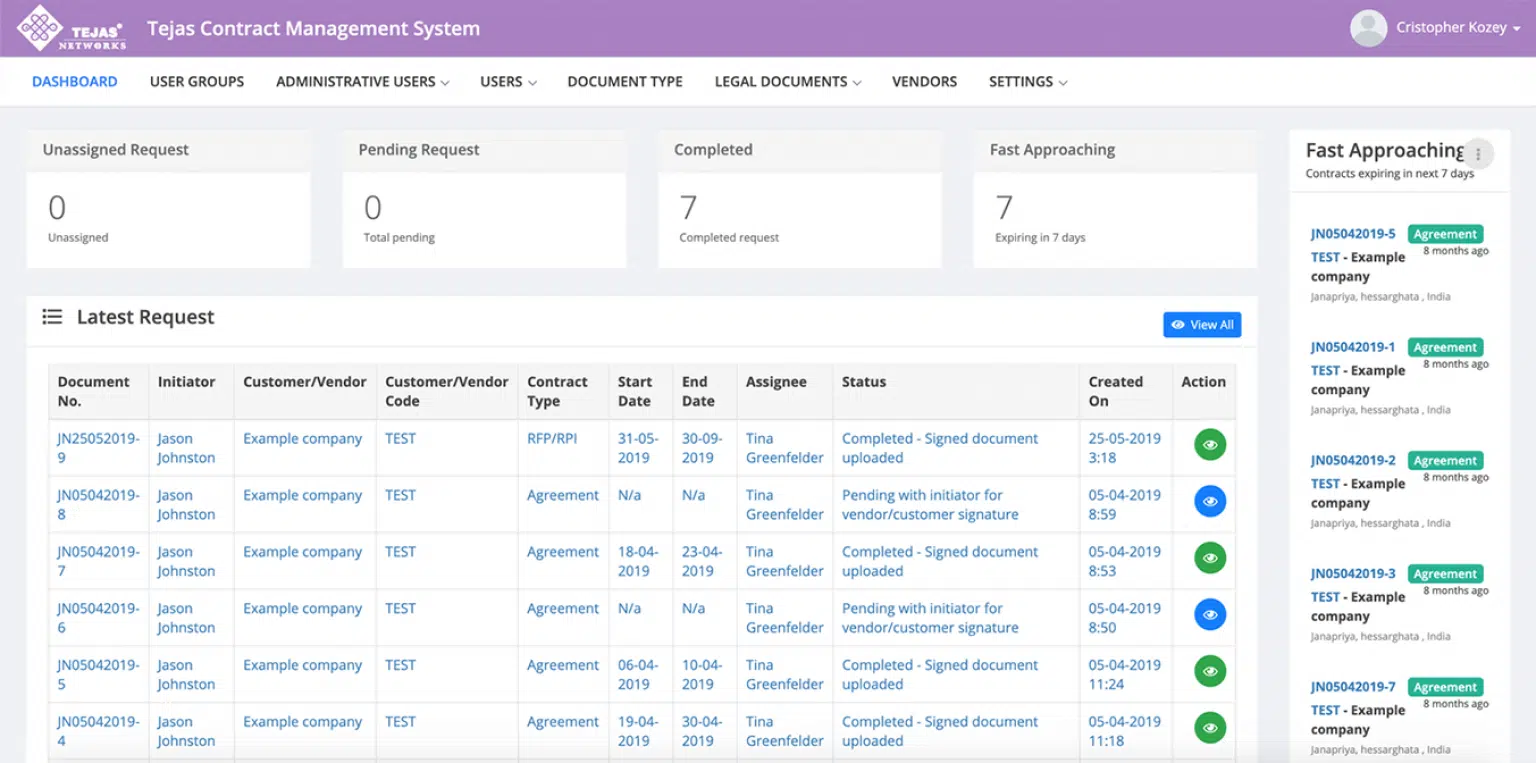1536x763 pixels.
Task: Click the View All button
Action: point(1202,324)
